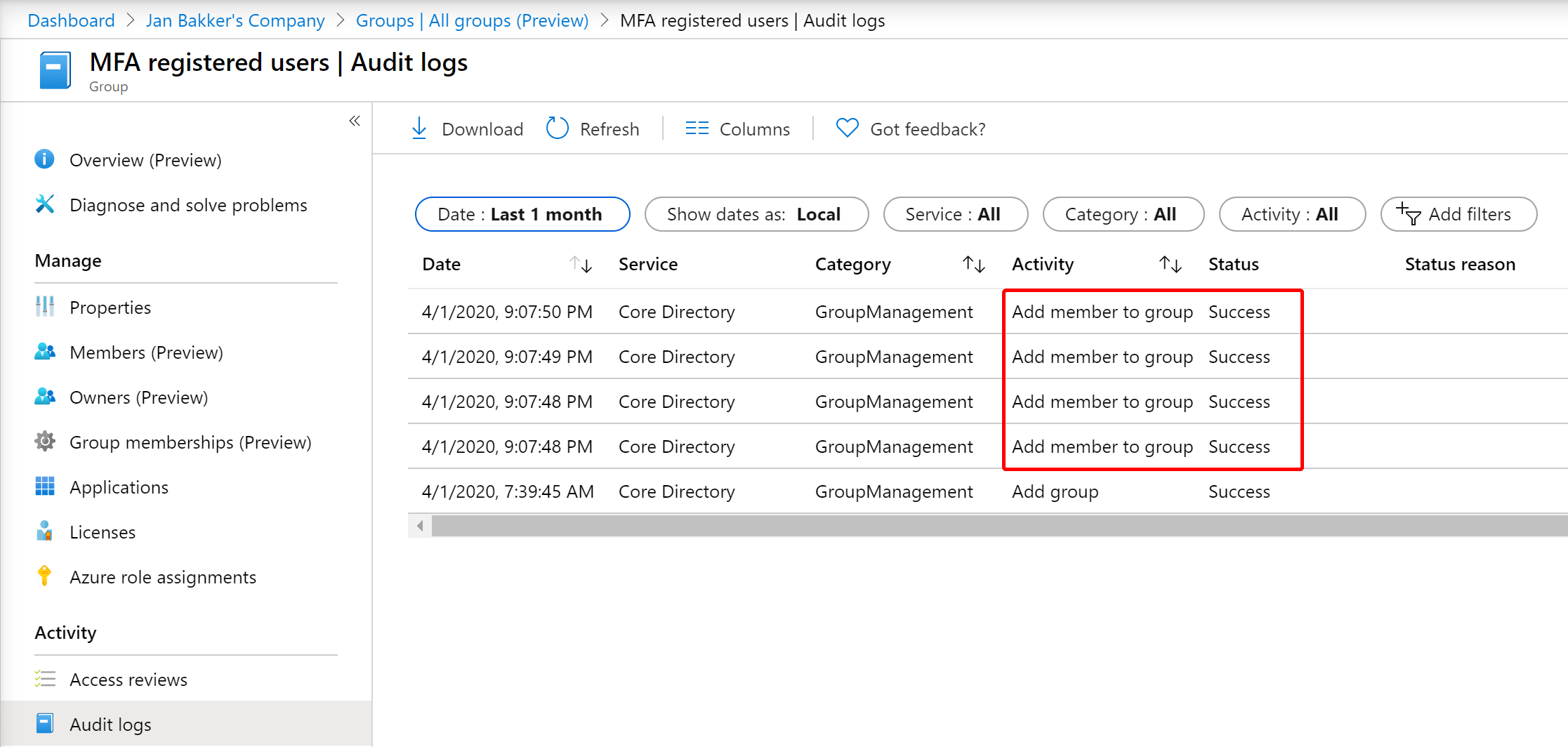Image resolution: width=1568 pixels, height=747 pixels.
Task: Follow the Jan Bakker's Company breadcrumb link
Action: (x=235, y=20)
